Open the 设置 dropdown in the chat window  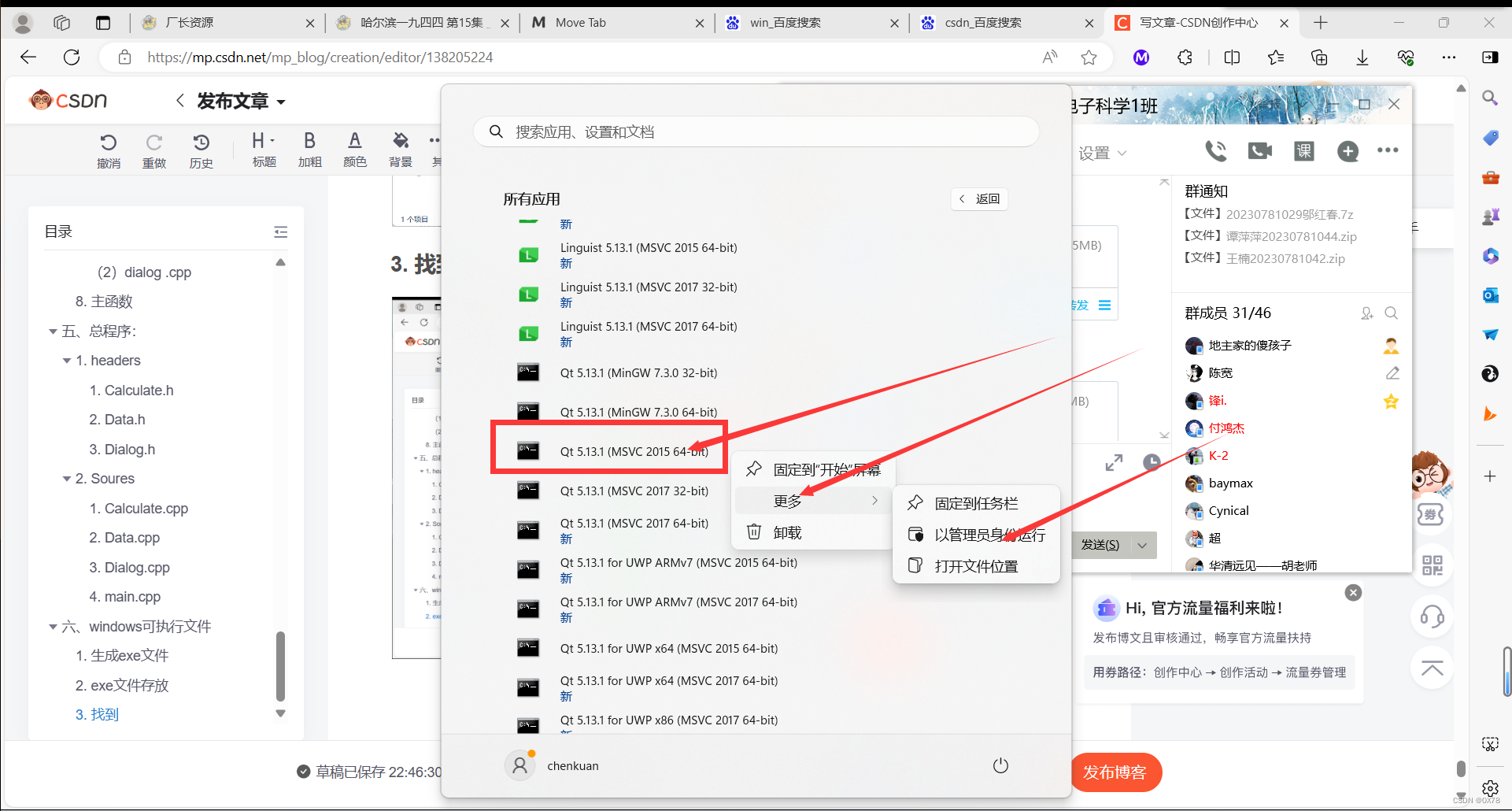[1103, 153]
